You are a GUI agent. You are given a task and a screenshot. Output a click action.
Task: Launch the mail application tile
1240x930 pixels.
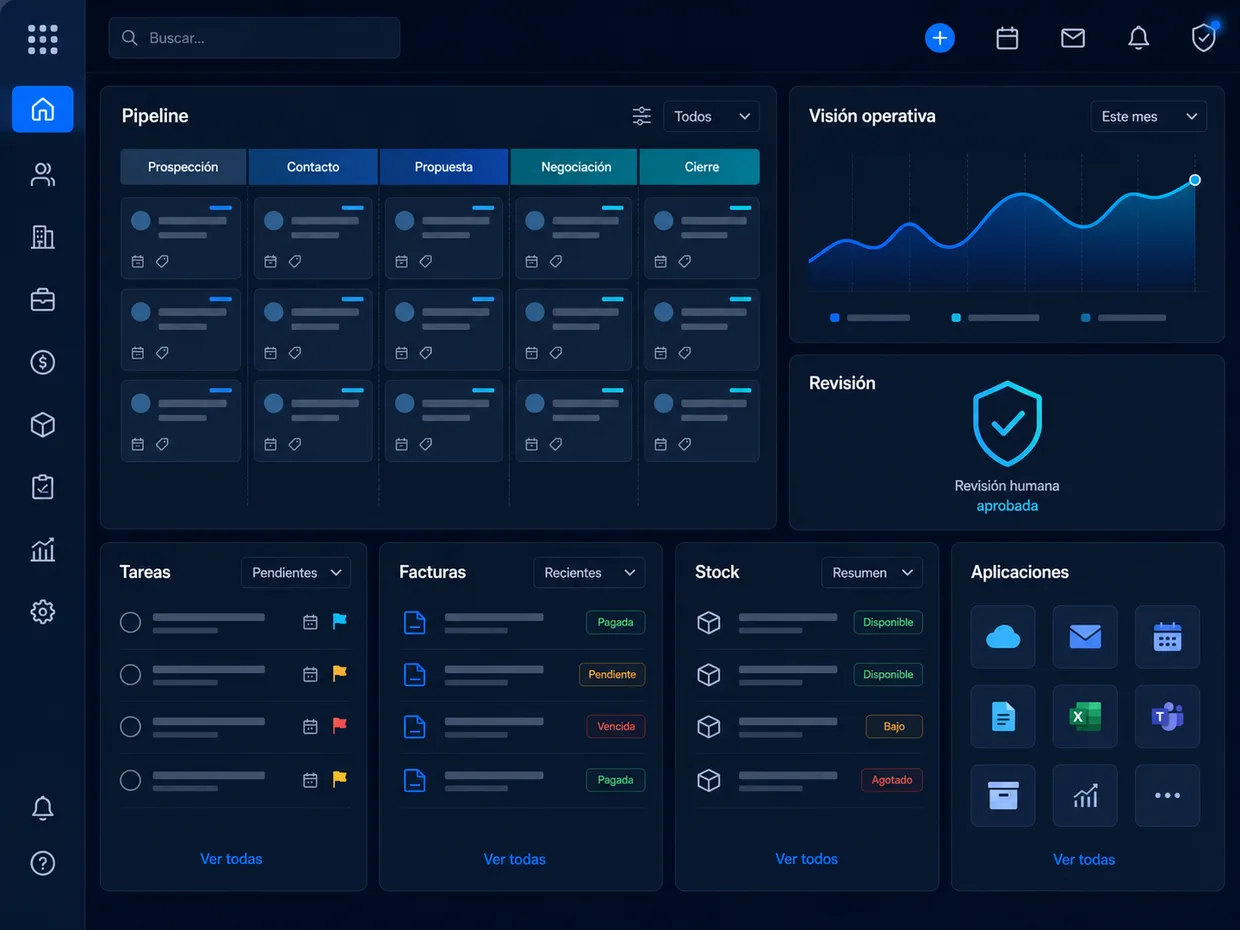(1085, 636)
